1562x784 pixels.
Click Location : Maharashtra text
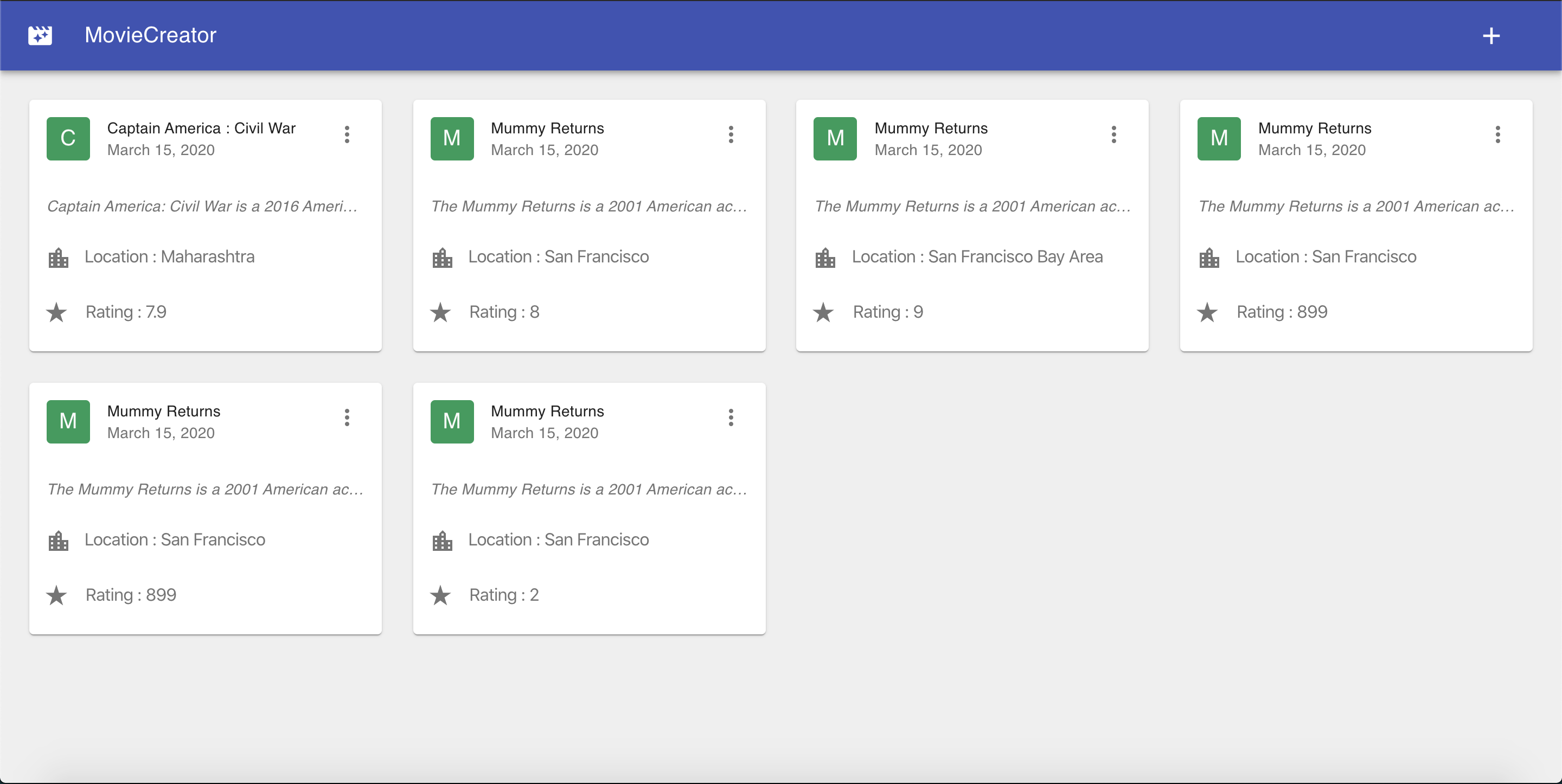(169, 256)
